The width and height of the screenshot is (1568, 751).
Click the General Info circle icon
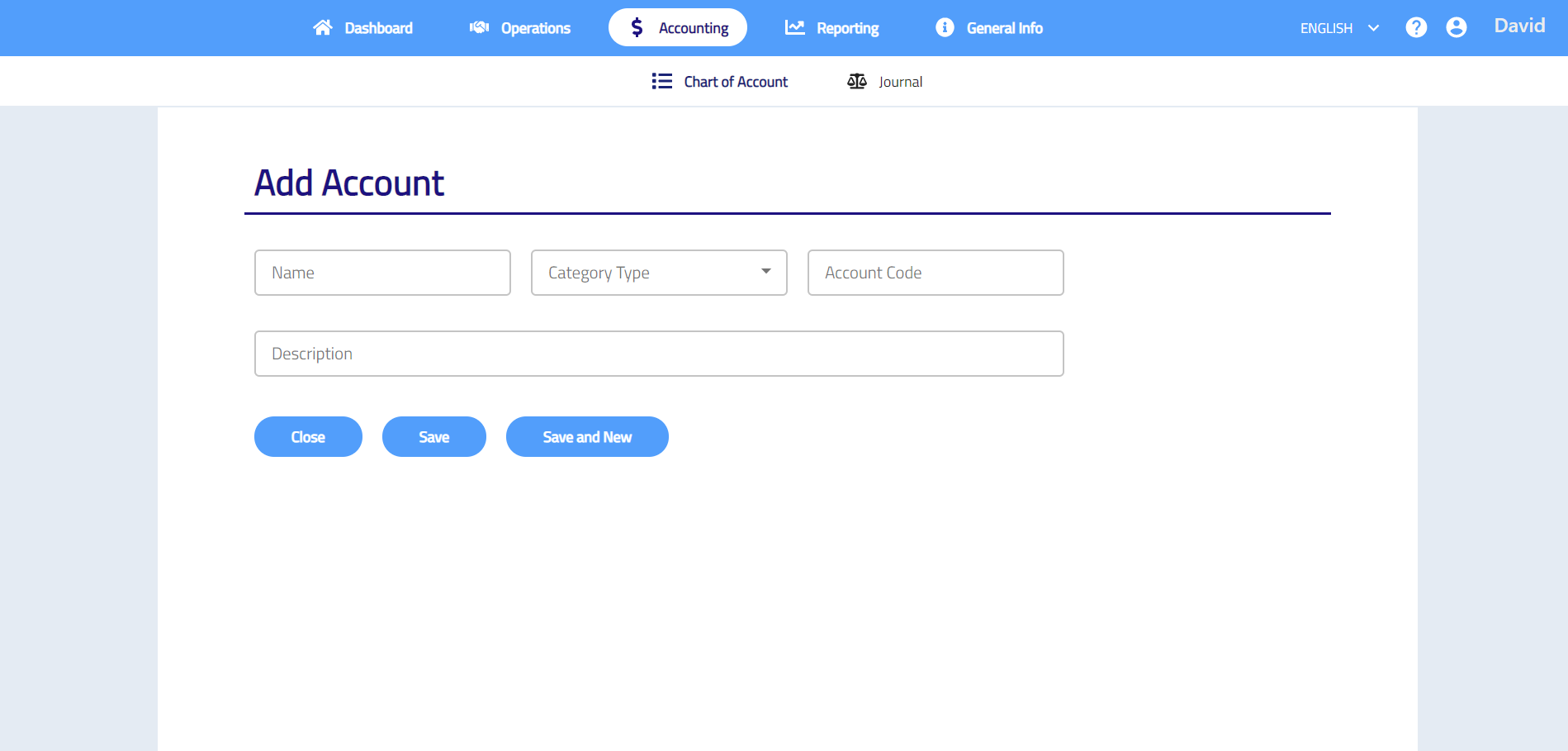[945, 28]
